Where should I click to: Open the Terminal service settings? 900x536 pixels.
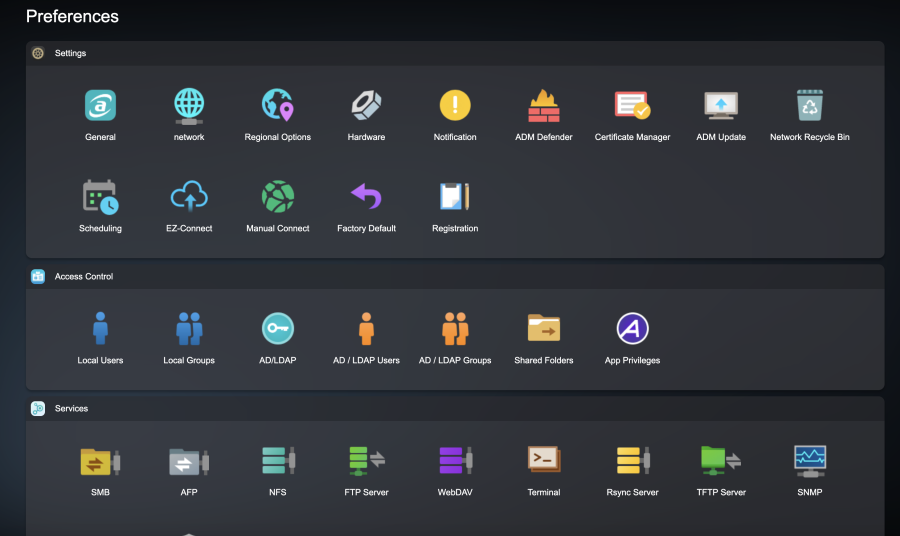coord(544,461)
